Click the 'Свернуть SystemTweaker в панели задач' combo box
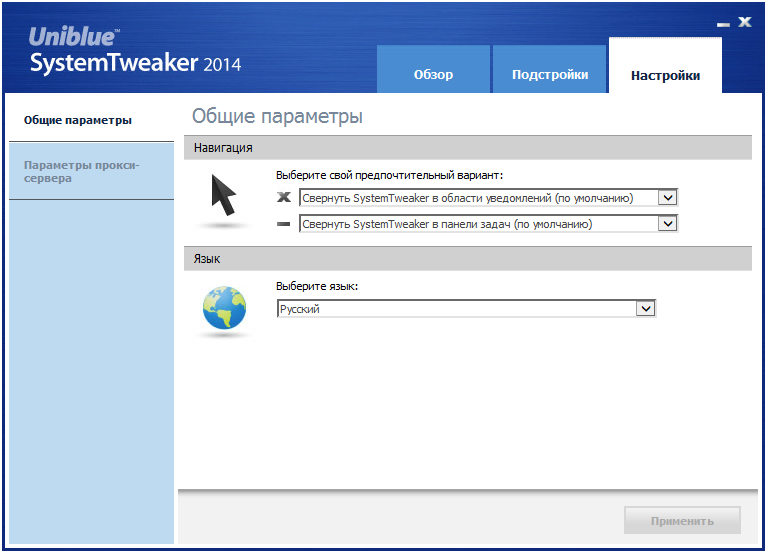Image resolution: width=767 pixels, height=553 pixels. click(x=488, y=224)
